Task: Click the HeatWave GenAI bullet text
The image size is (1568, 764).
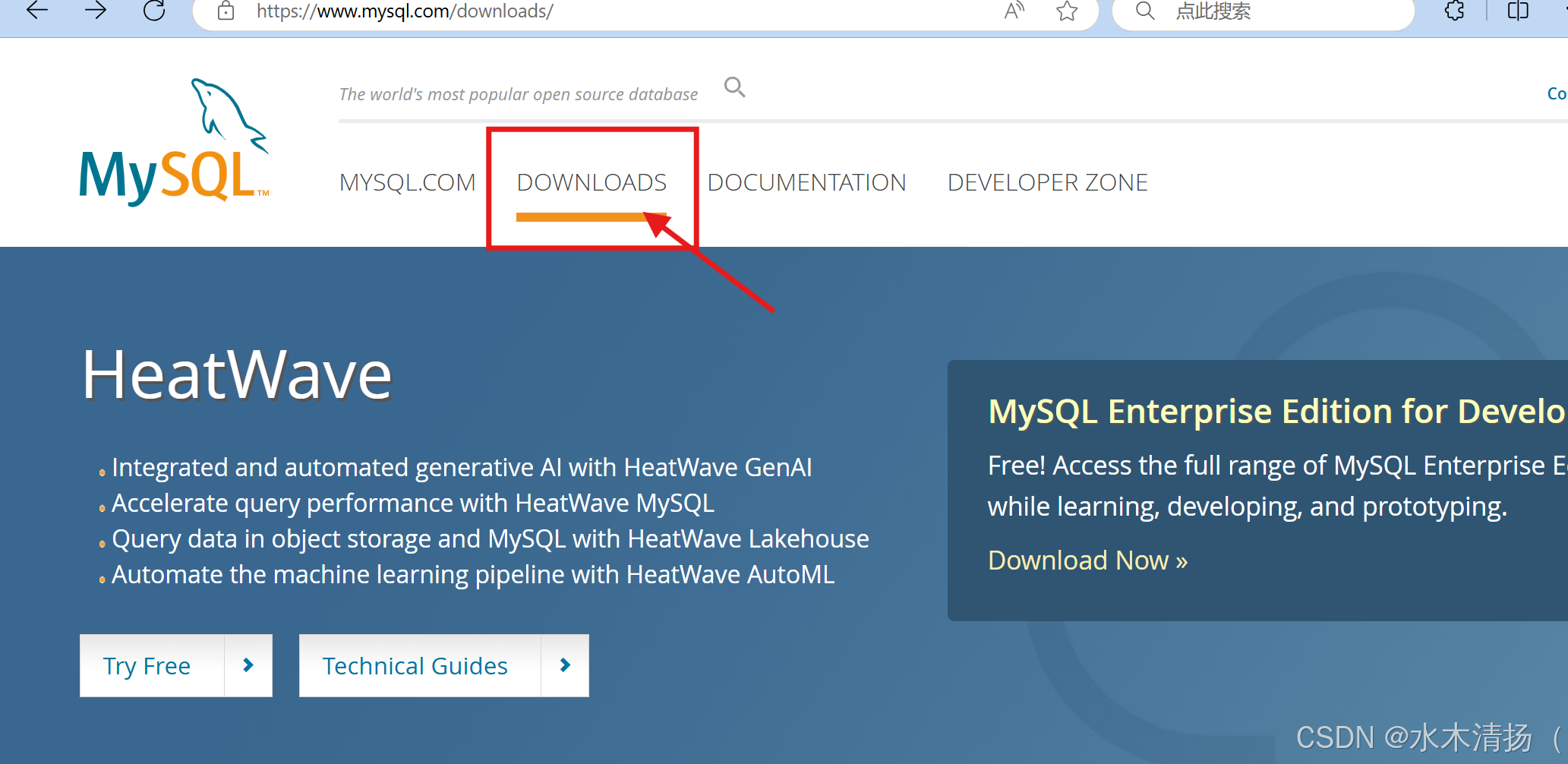Action: point(462,468)
